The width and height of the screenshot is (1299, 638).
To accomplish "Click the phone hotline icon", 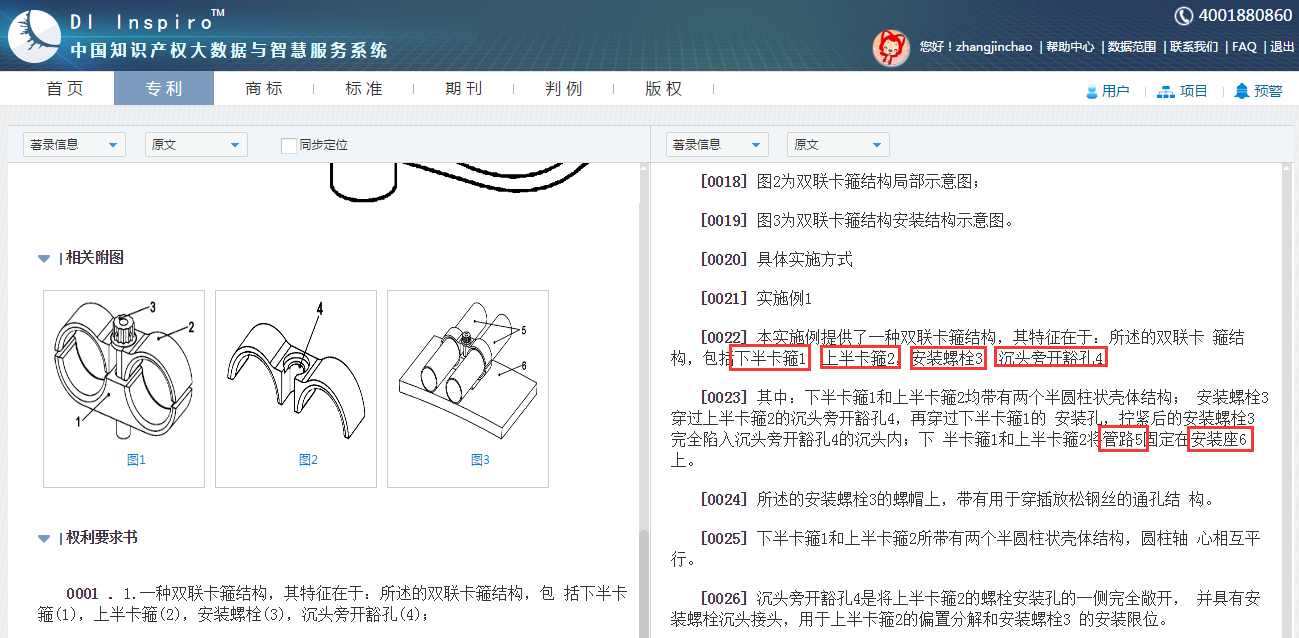I will point(1183,15).
